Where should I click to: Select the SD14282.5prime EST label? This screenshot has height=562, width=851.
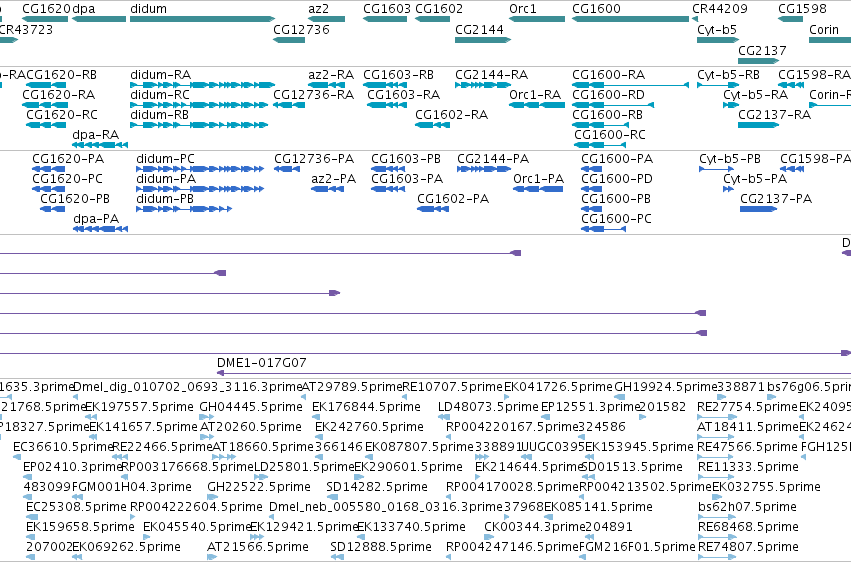377,487
